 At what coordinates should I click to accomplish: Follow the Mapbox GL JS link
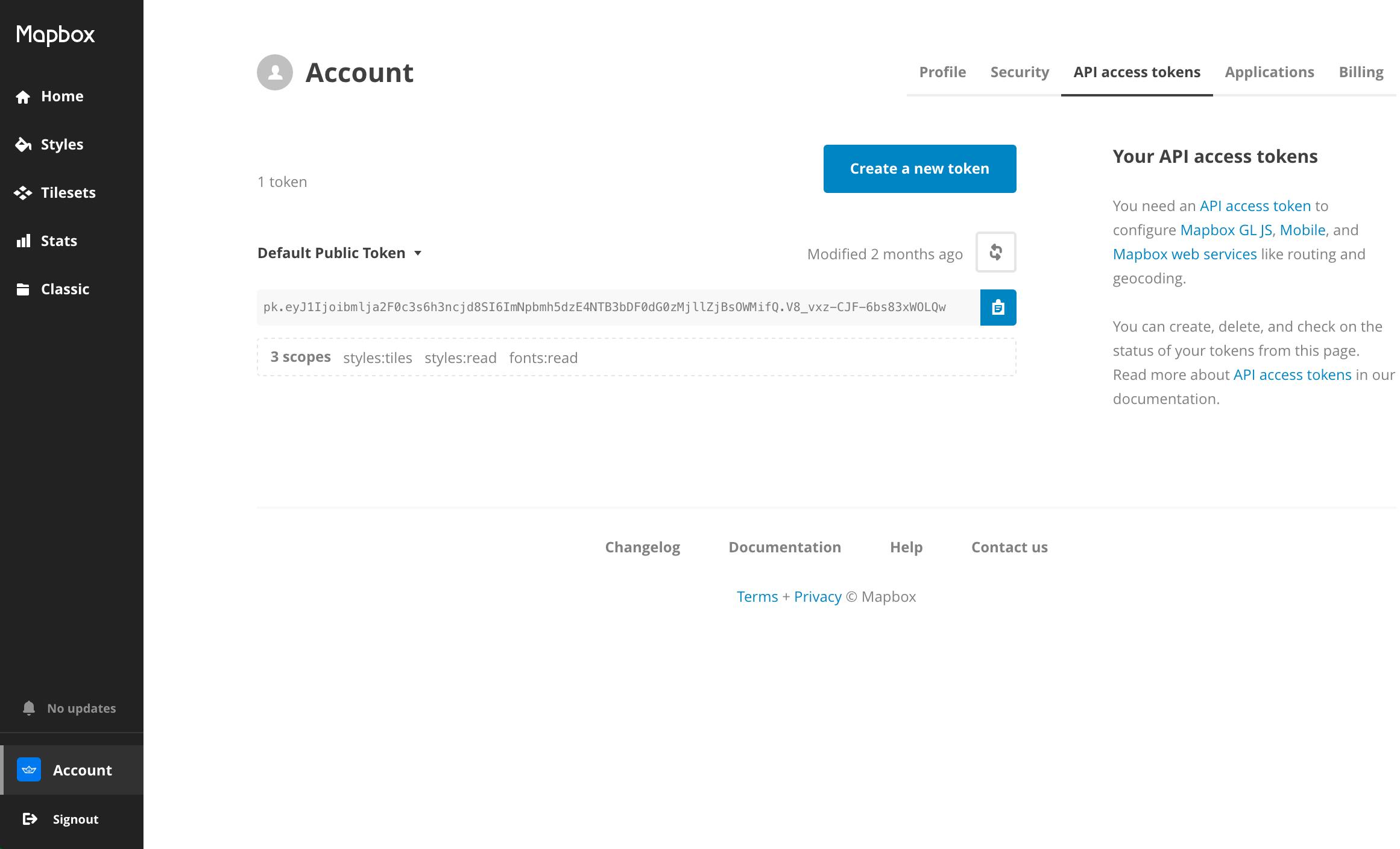tap(1225, 230)
